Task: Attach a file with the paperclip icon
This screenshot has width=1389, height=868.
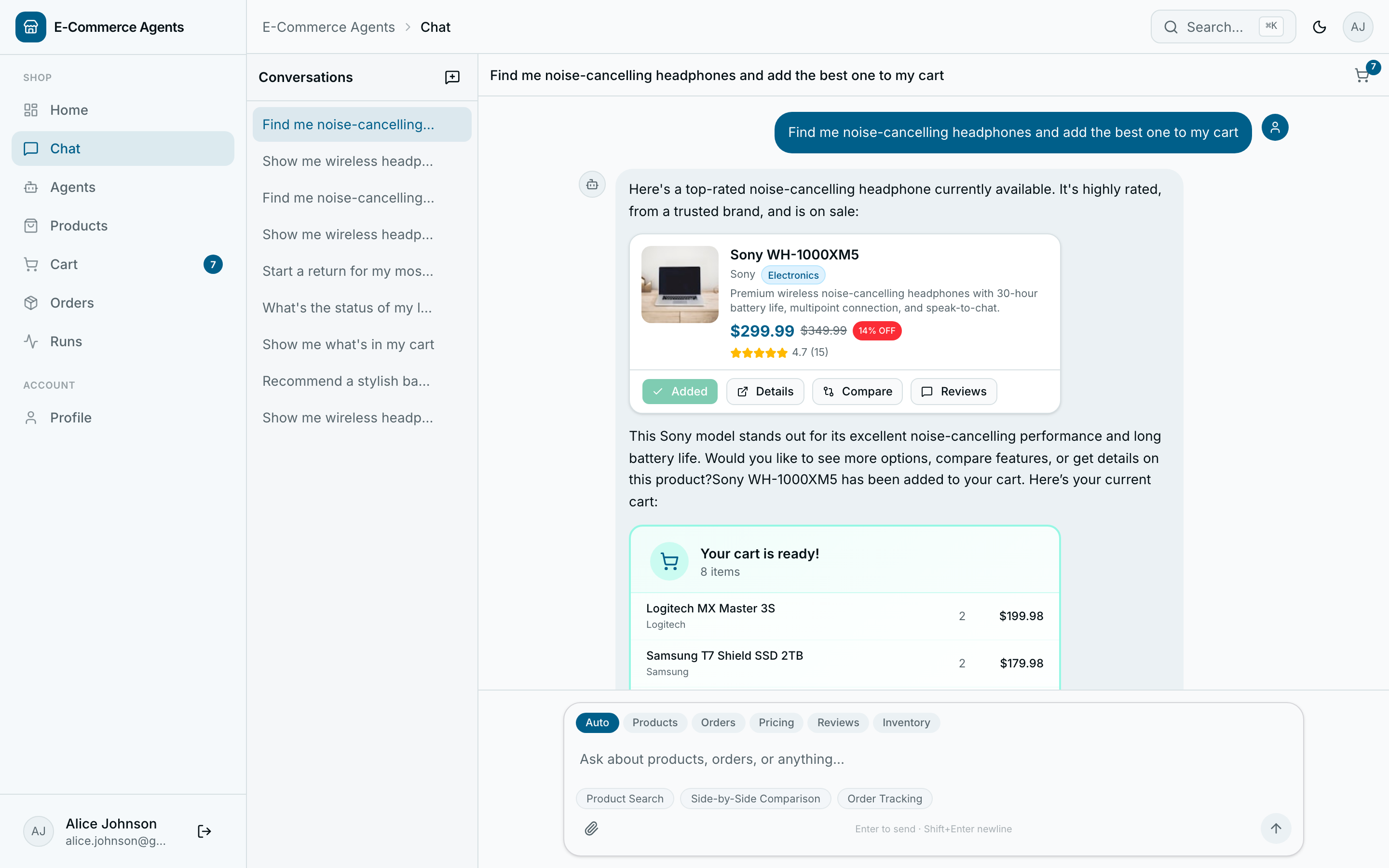Action: [591, 828]
